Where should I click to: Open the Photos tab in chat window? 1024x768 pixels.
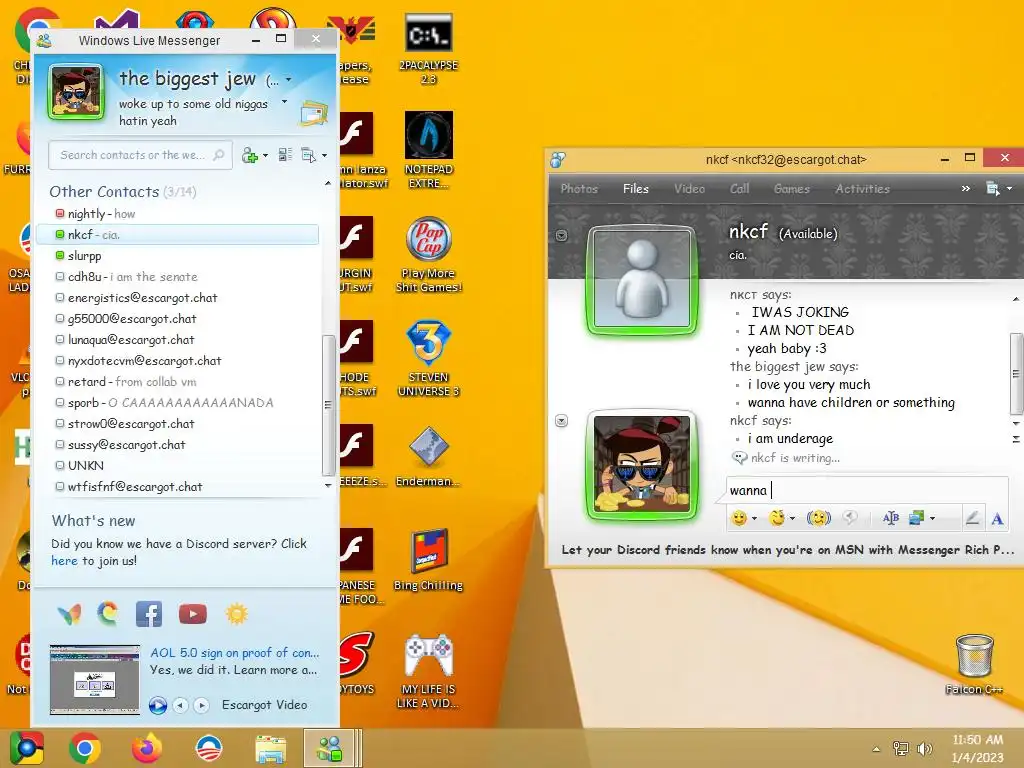pos(579,189)
